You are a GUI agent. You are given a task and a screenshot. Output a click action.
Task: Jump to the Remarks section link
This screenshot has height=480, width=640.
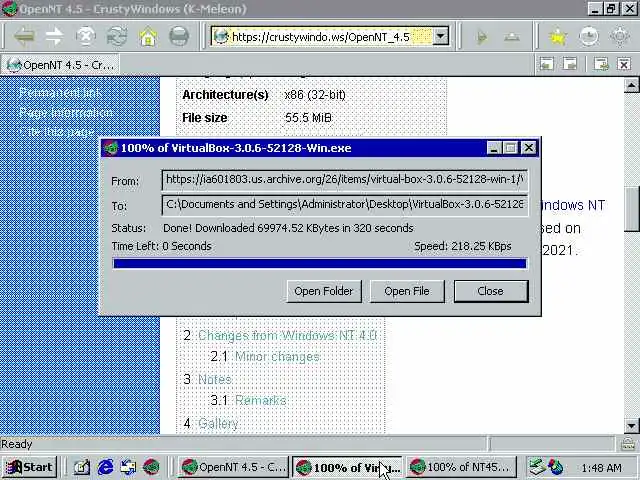(261, 400)
